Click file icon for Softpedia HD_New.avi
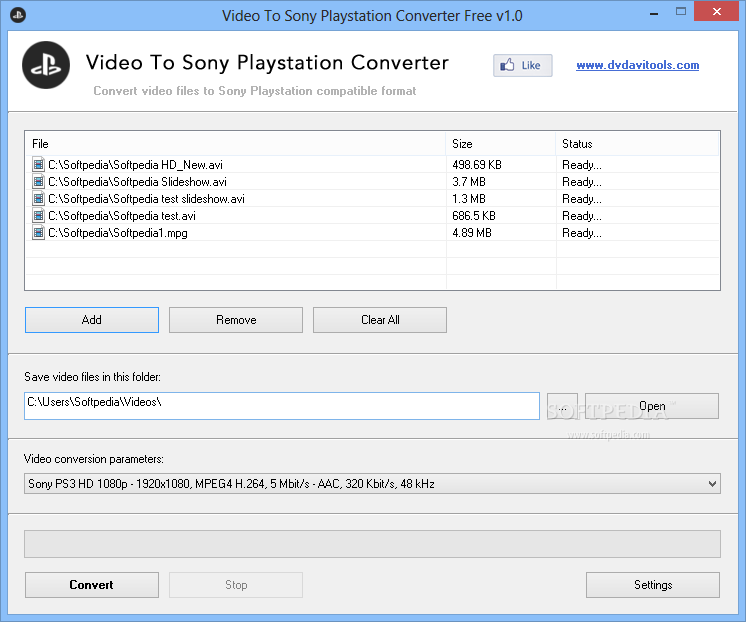746x622 pixels. click(x=38, y=165)
